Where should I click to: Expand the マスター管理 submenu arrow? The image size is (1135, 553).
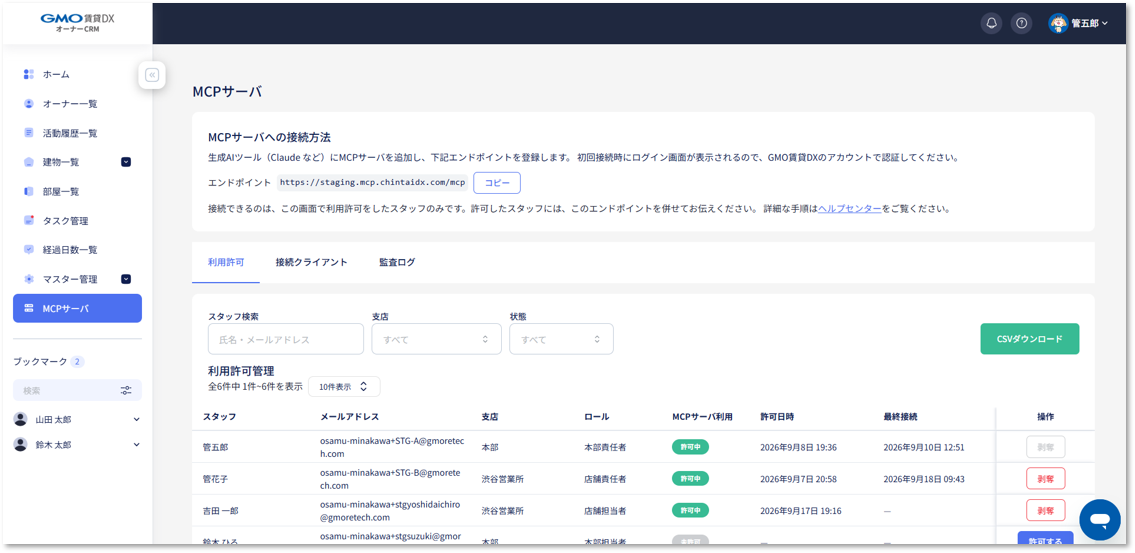coord(126,279)
